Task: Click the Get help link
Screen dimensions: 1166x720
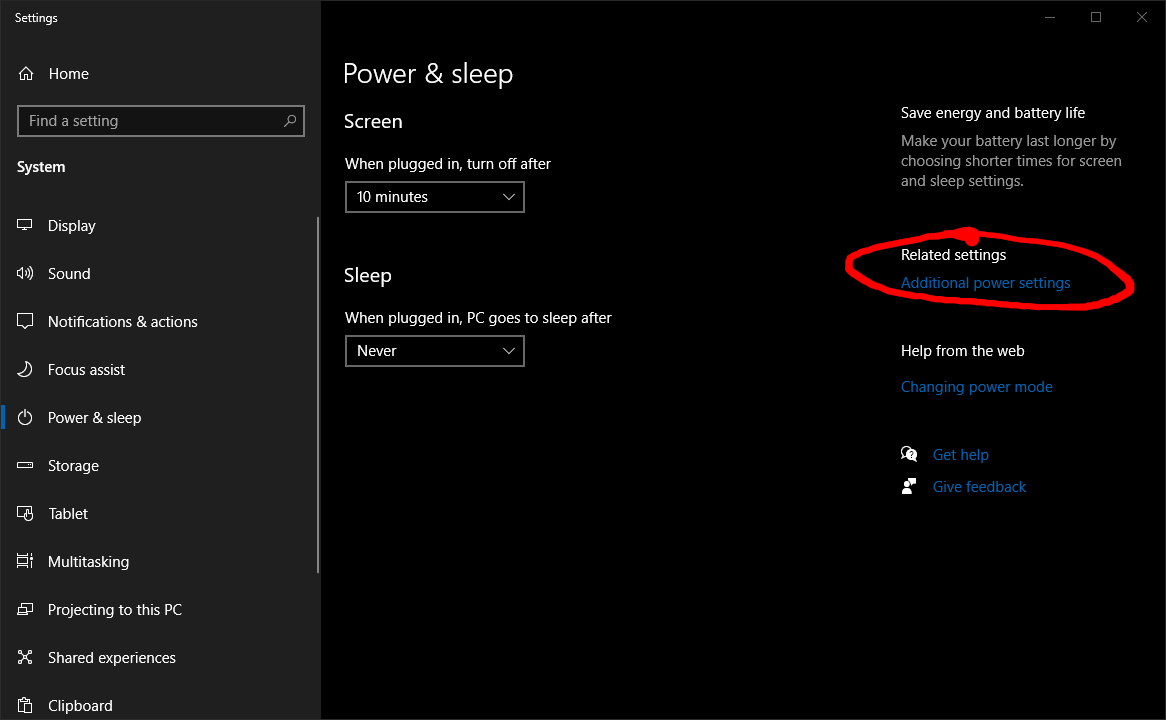Action: click(x=960, y=455)
